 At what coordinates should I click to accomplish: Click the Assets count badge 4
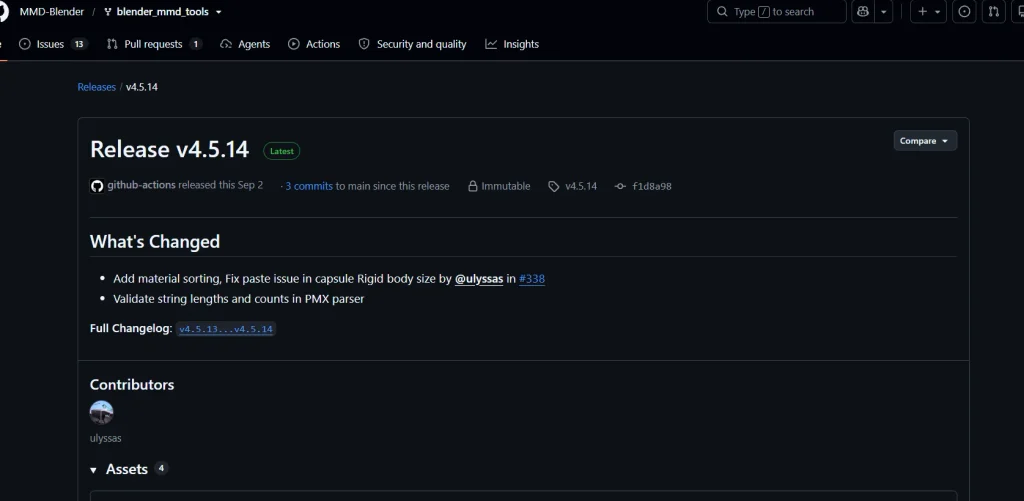pos(161,468)
